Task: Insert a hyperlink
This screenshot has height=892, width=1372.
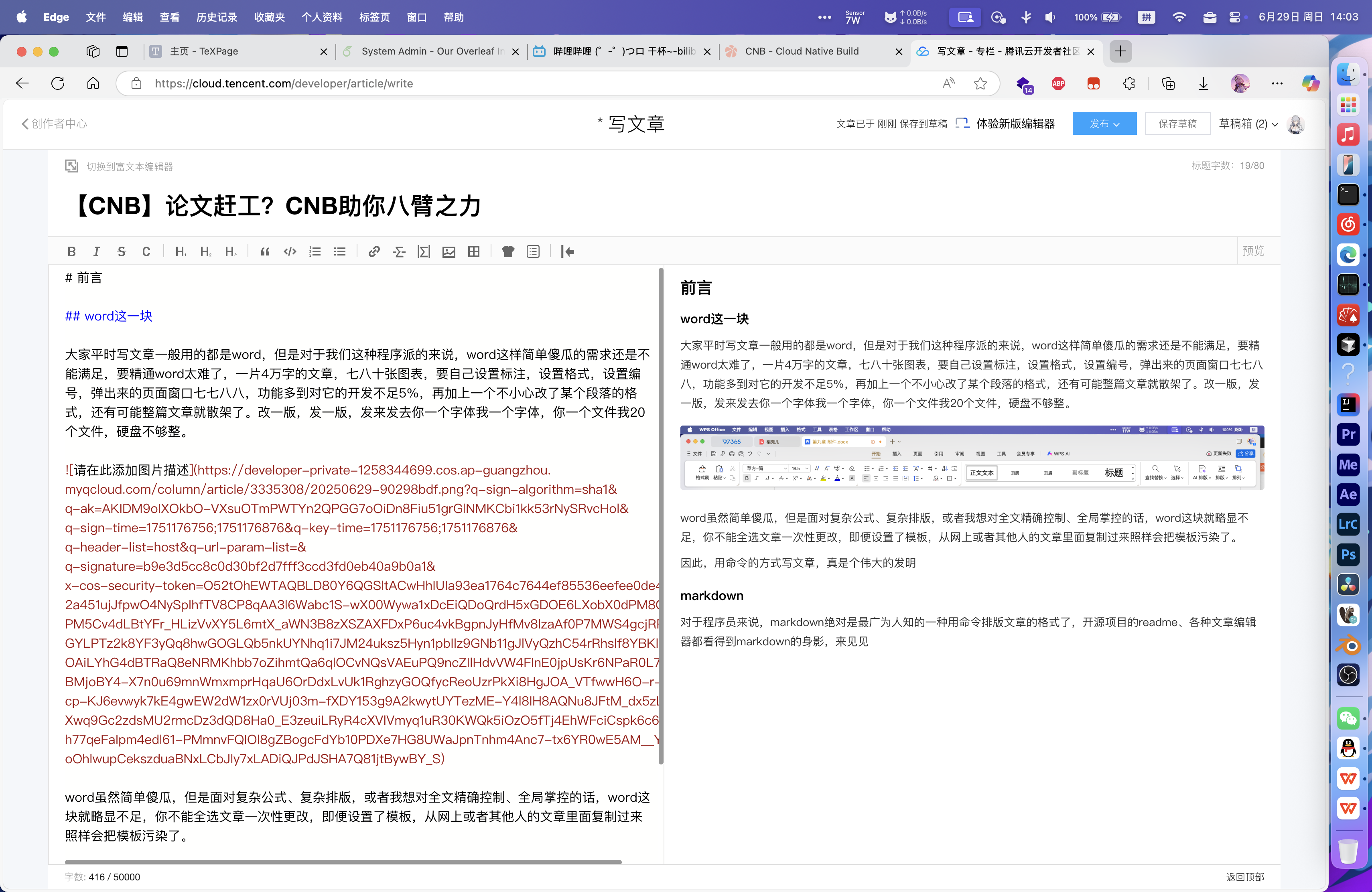Action: [x=373, y=252]
